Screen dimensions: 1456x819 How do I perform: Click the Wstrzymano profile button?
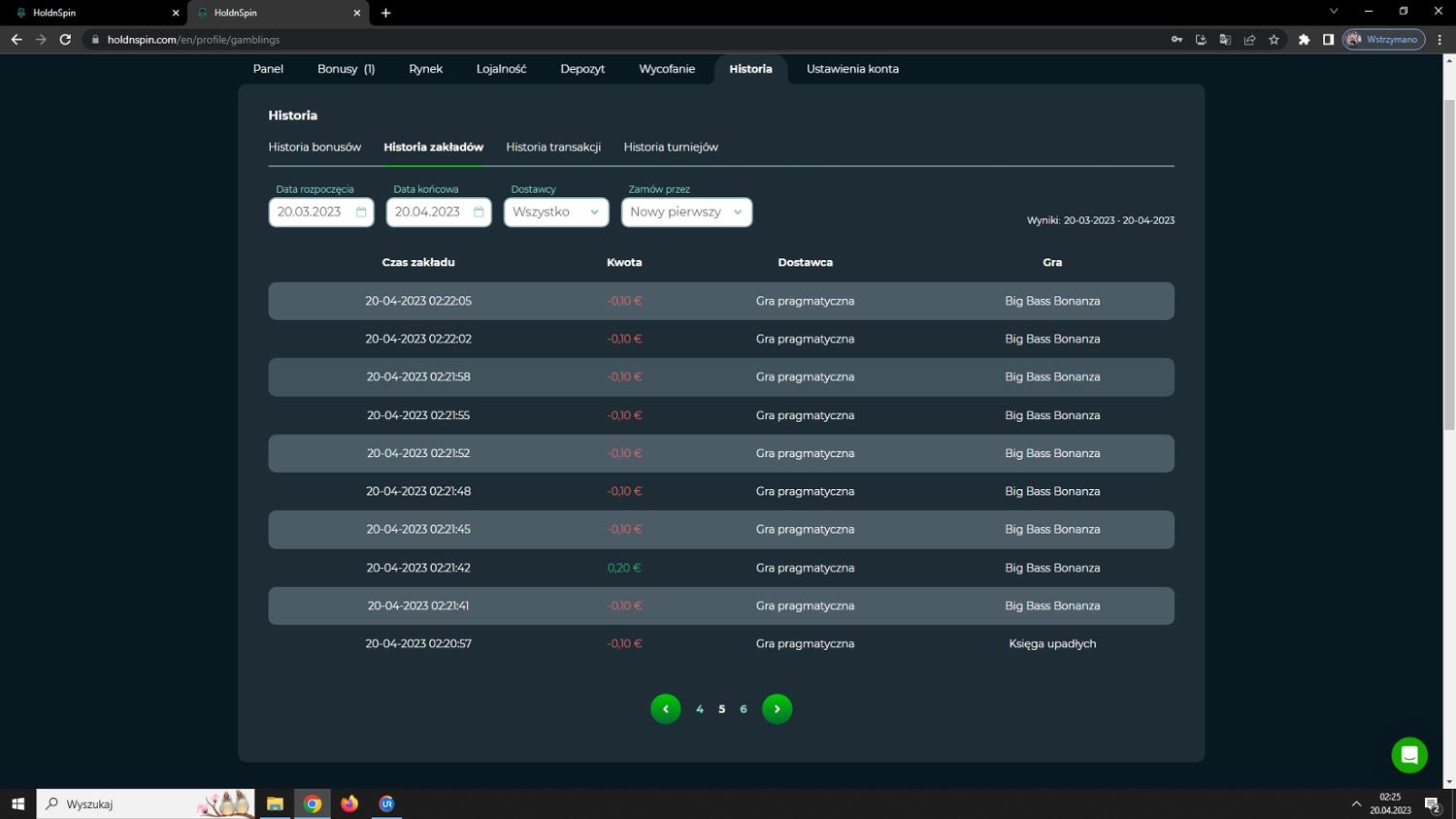[1383, 40]
